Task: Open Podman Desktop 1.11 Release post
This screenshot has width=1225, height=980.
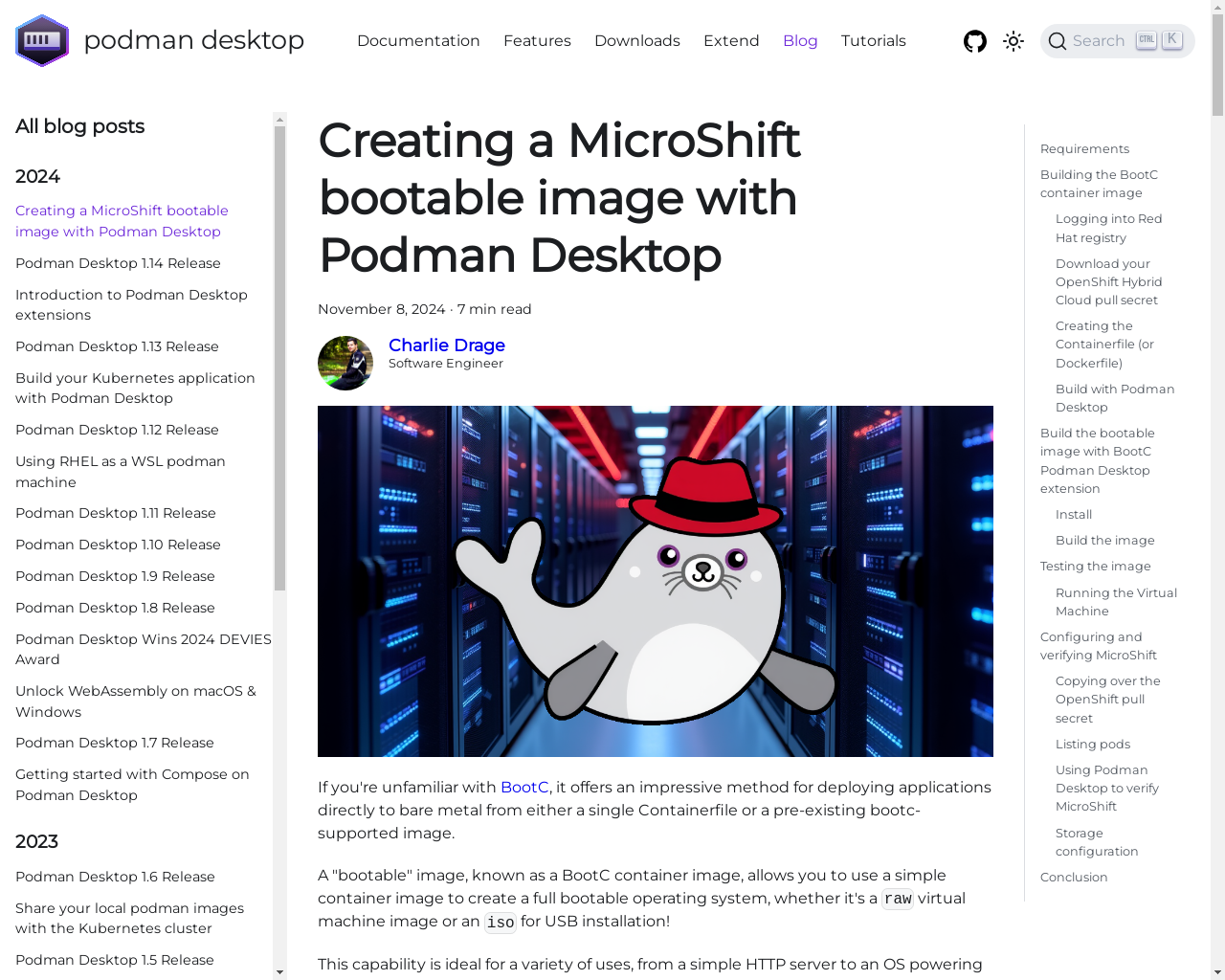Action: (116, 513)
